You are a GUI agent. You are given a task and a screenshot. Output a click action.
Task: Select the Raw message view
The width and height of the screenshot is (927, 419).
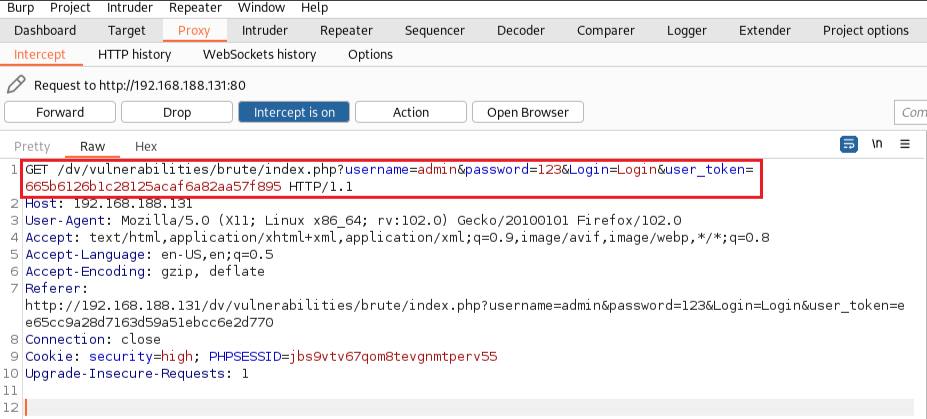pyautogui.click(x=93, y=147)
